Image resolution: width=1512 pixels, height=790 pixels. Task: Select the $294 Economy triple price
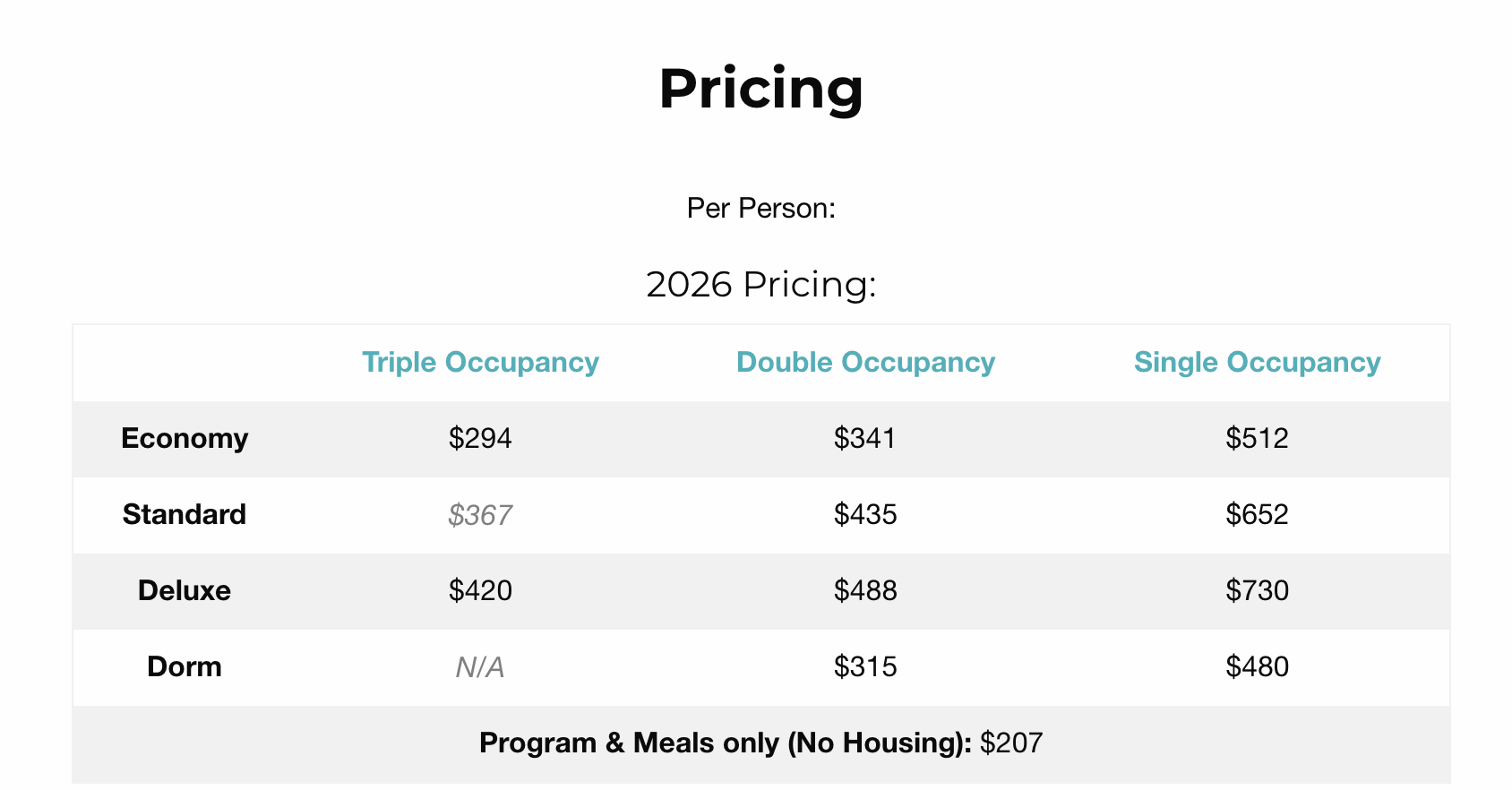(480, 438)
